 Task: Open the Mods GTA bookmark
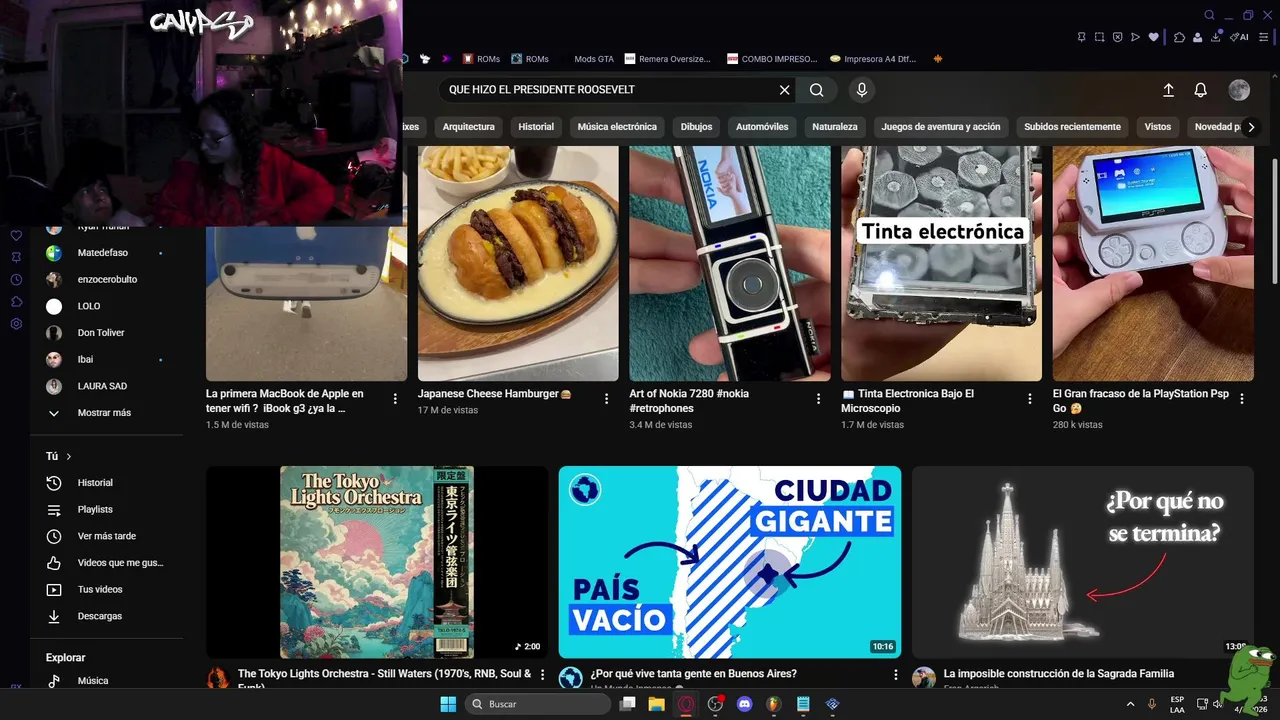593,59
